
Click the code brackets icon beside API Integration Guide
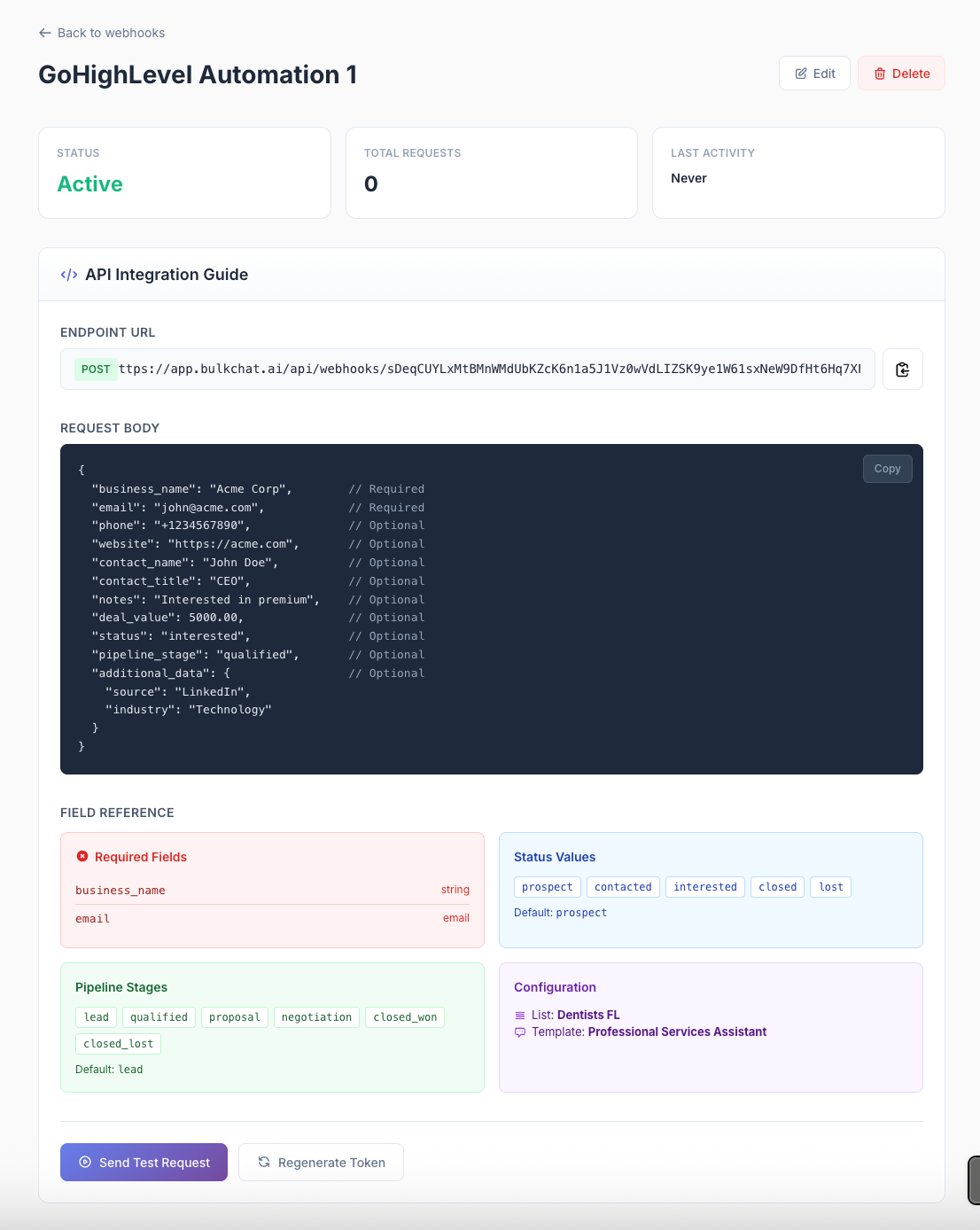click(x=69, y=275)
